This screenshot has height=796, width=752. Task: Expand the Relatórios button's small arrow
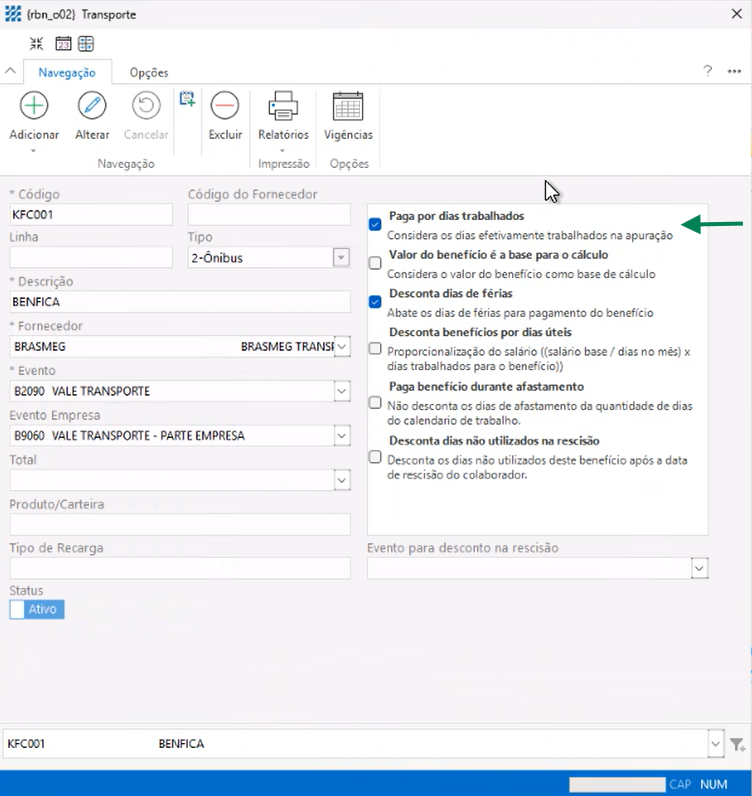pos(282,151)
